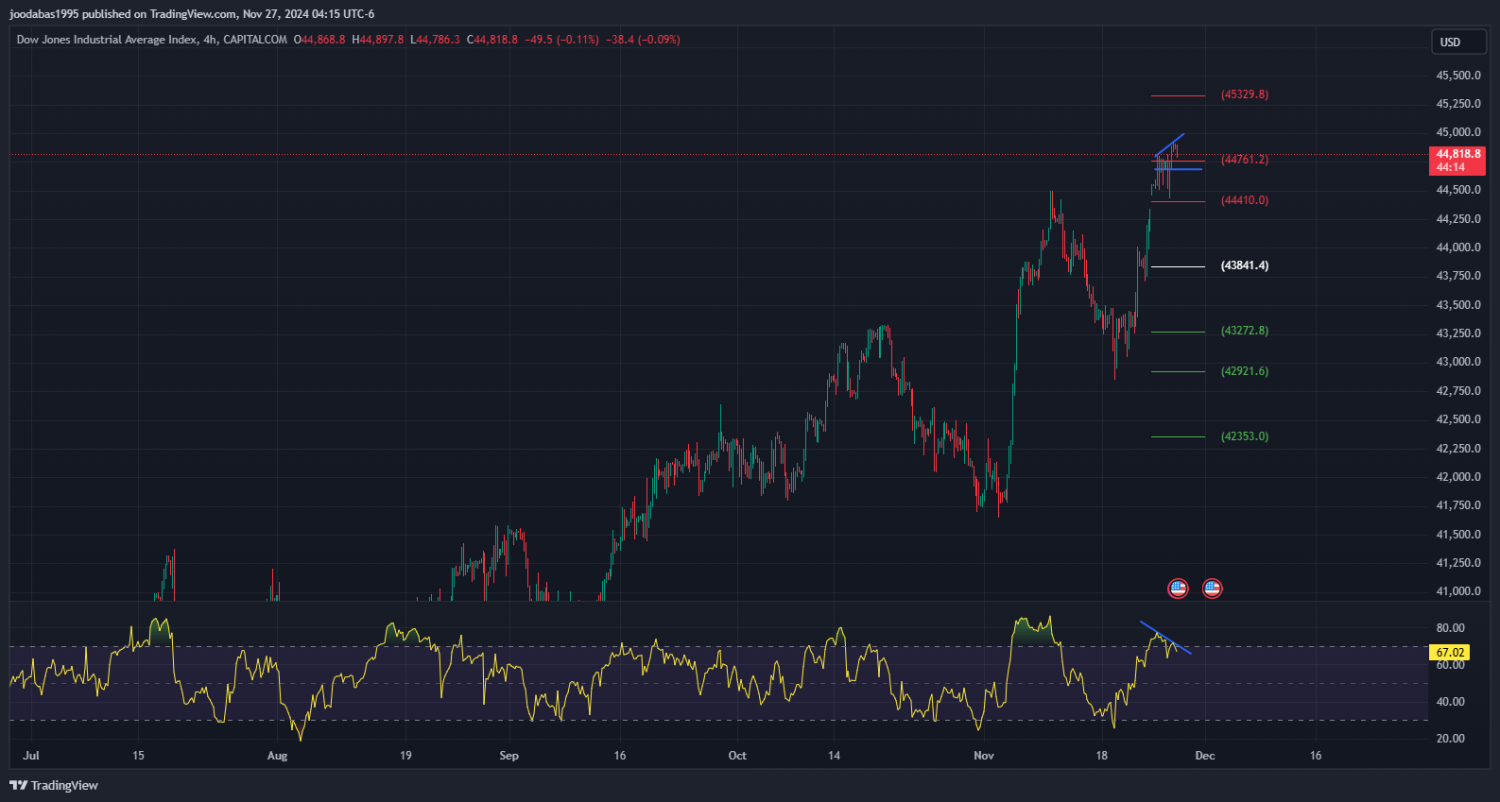The width and height of the screenshot is (1500, 802).
Task: Click the 42,500.0 price axis label
Action: pos(1459,420)
